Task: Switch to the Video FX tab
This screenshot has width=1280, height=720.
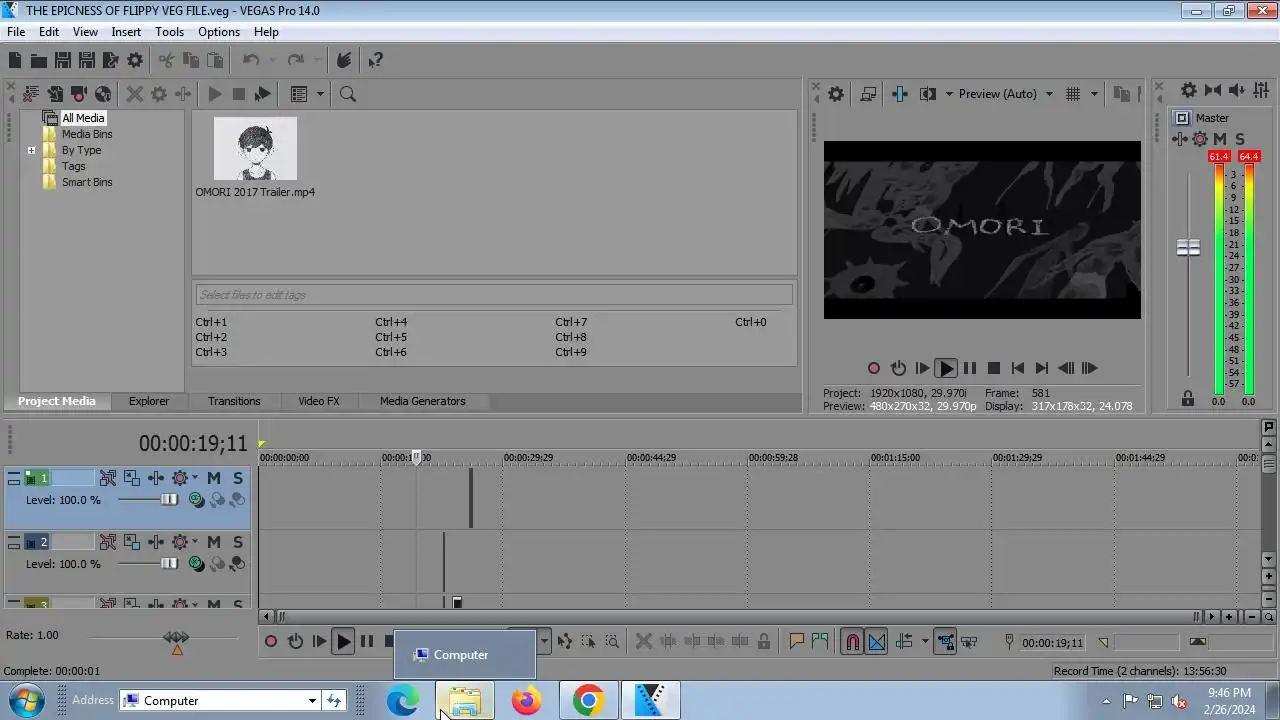Action: [319, 401]
